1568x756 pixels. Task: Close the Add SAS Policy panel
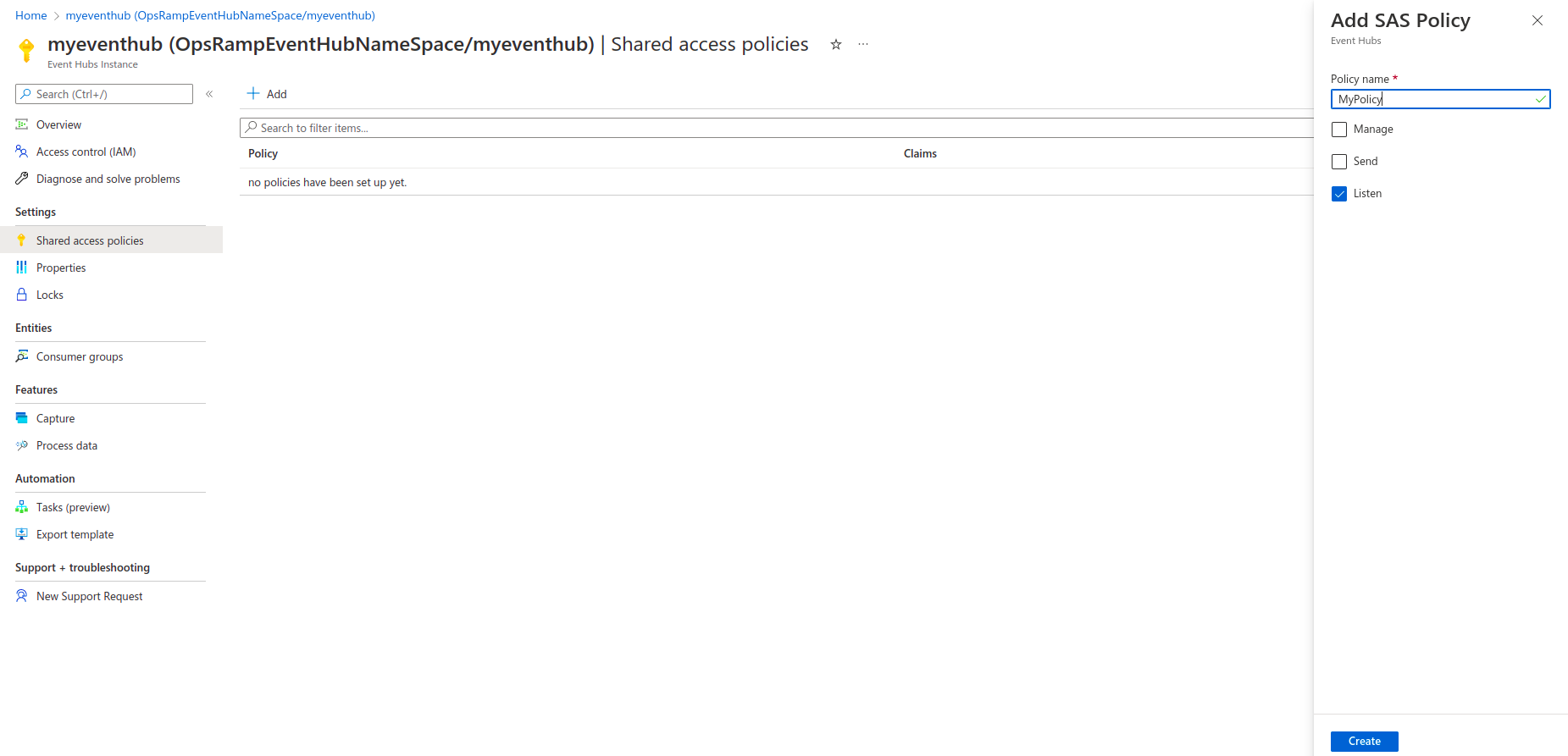pos(1538,20)
